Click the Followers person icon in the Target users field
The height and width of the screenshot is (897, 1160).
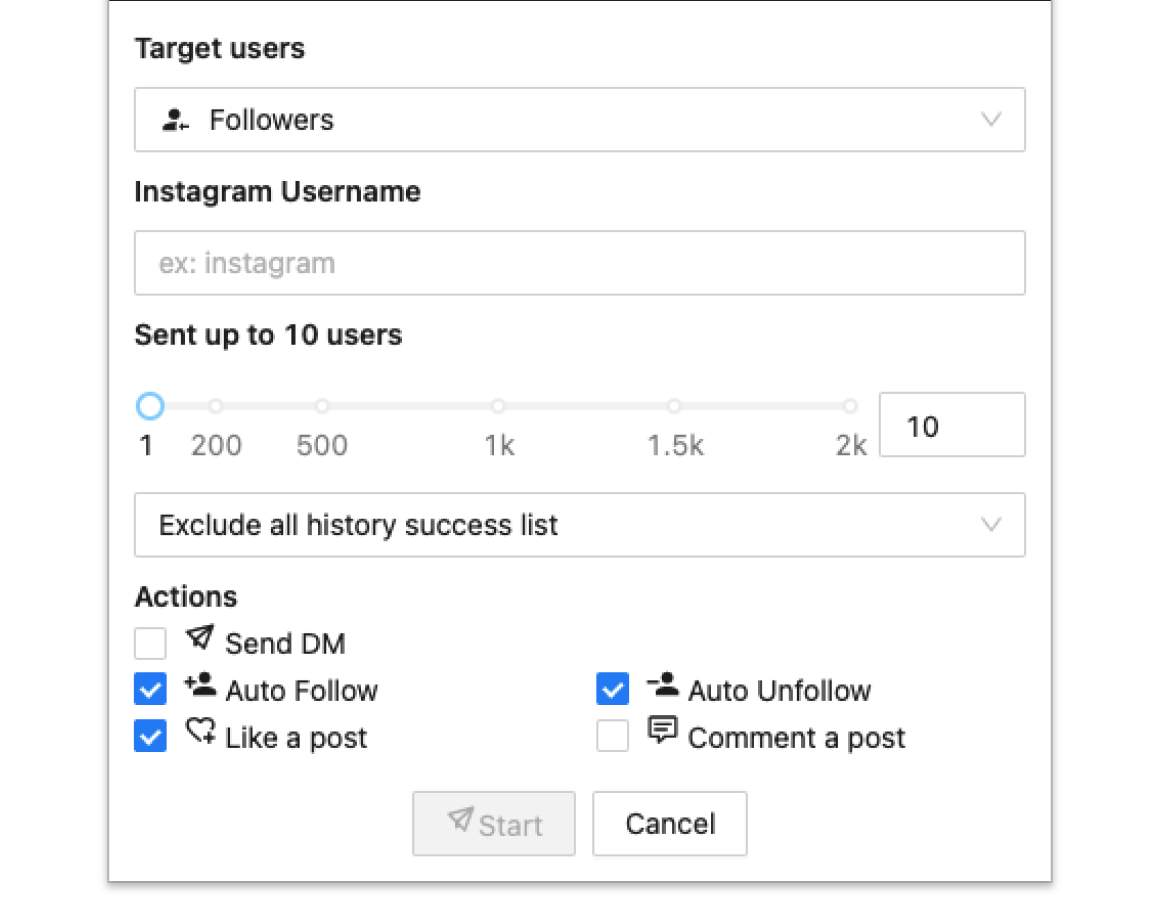pos(175,120)
